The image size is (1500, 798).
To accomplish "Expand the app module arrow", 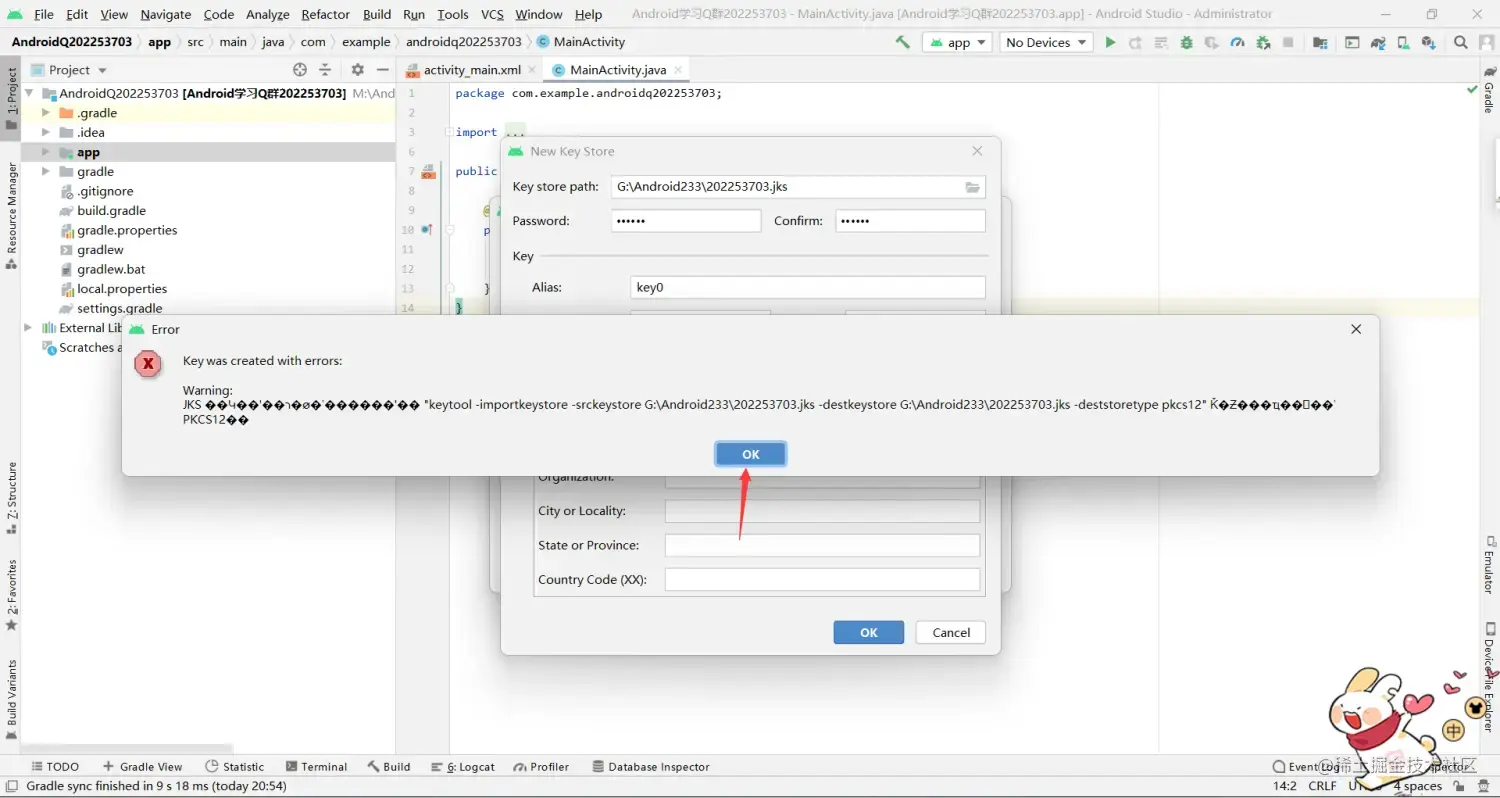I will 46,152.
